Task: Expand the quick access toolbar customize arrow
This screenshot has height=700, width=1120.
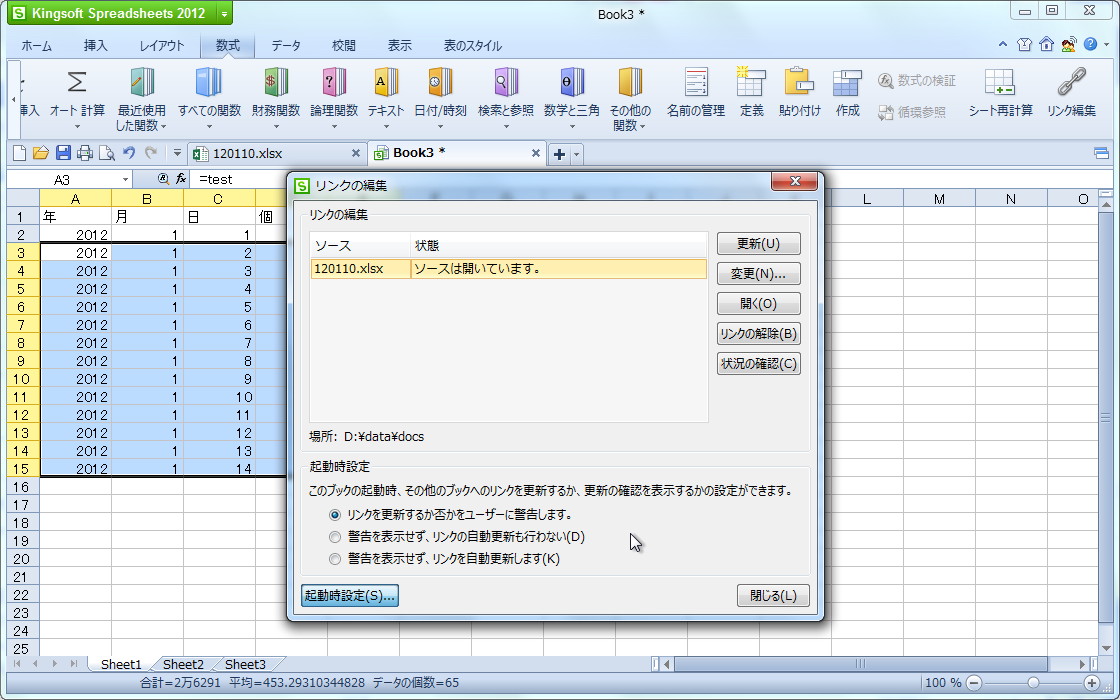Action: click(x=177, y=153)
